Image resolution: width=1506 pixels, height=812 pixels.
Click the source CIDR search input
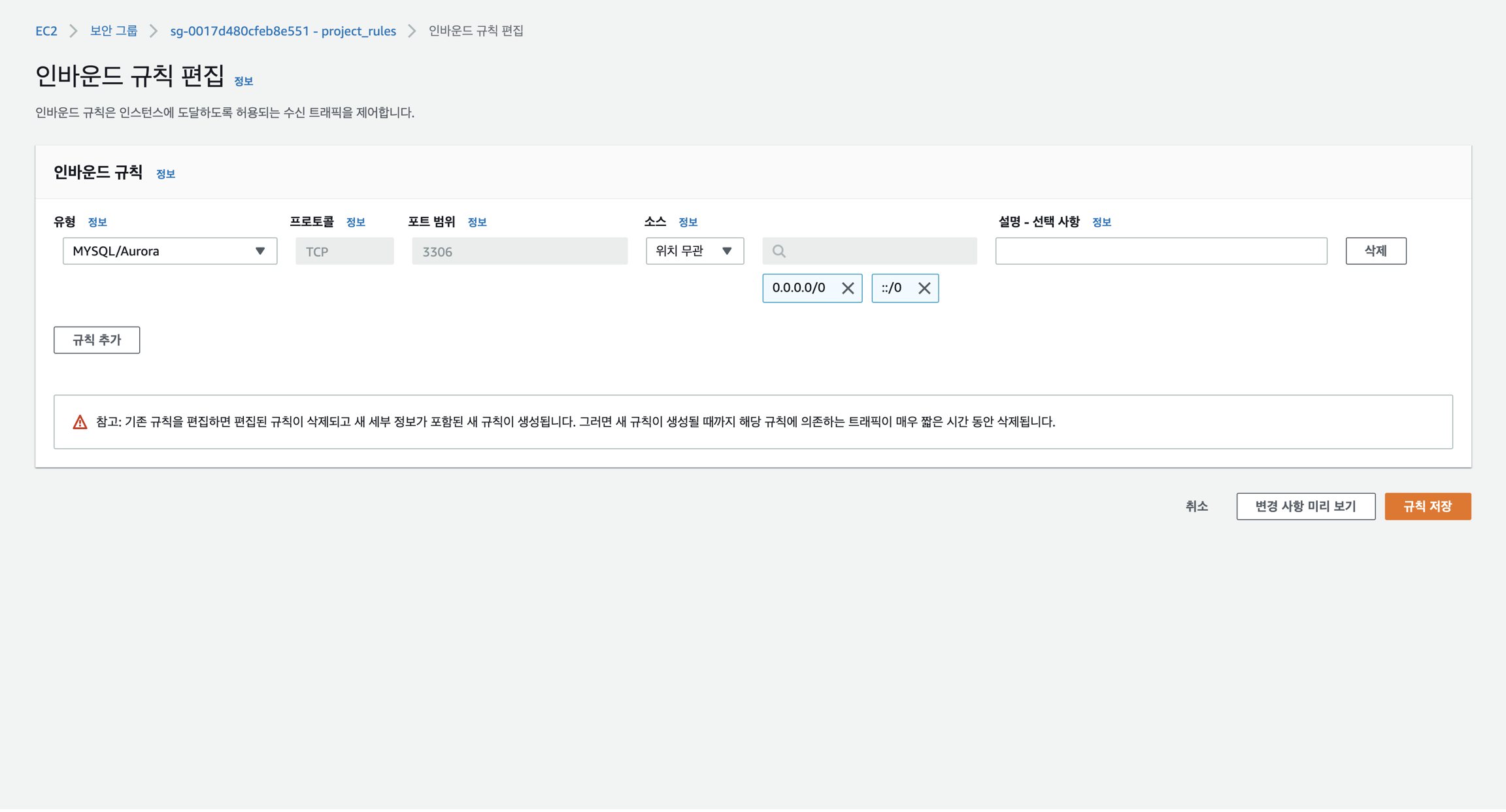(879, 251)
